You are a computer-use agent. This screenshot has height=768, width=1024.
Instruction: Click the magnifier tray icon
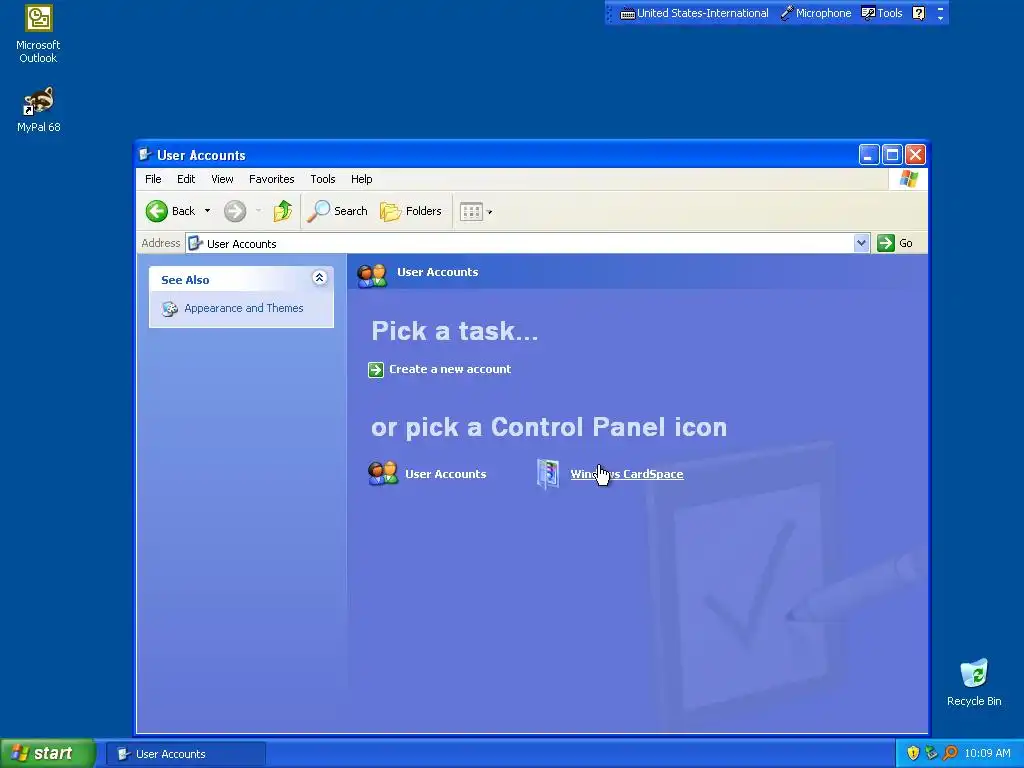coord(950,753)
